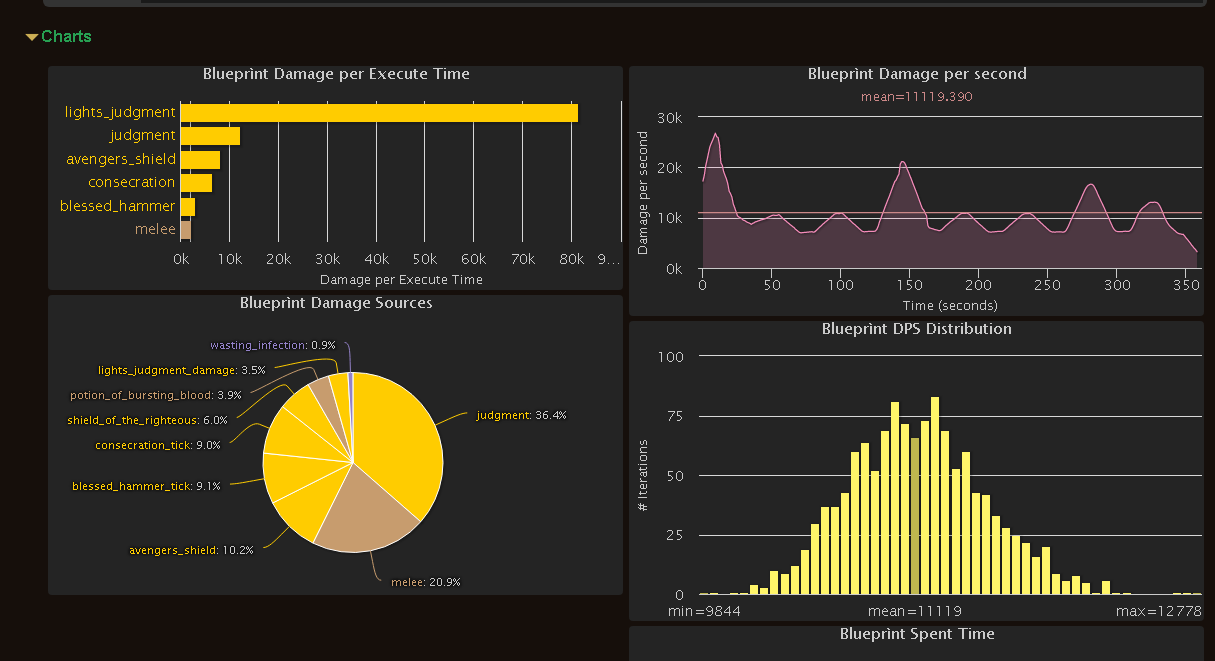Click the avengers_shield horizontal bar
The height and width of the screenshot is (661, 1215).
[200, 160]
